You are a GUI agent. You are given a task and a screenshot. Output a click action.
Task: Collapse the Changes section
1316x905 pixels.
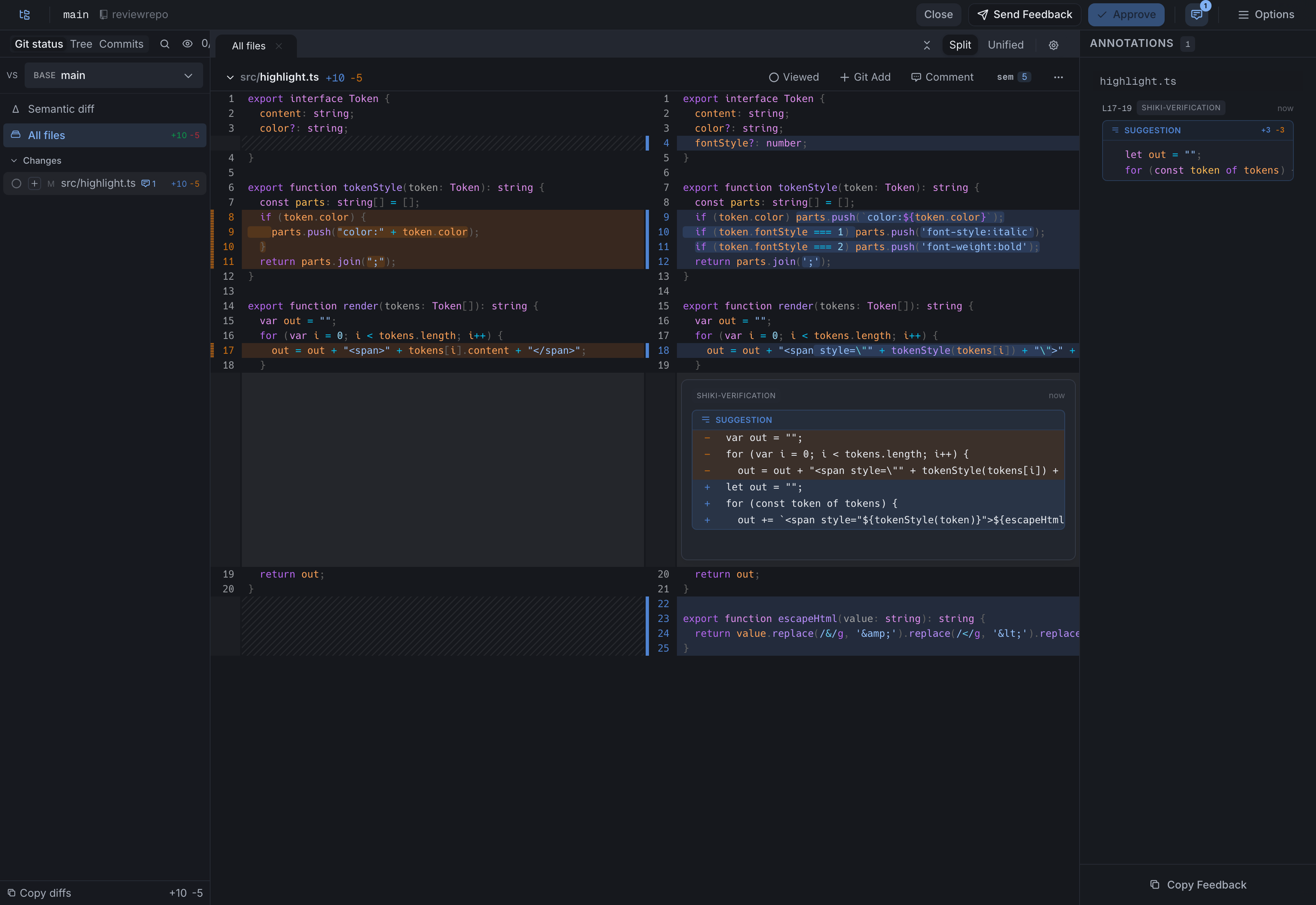point(36,160)
